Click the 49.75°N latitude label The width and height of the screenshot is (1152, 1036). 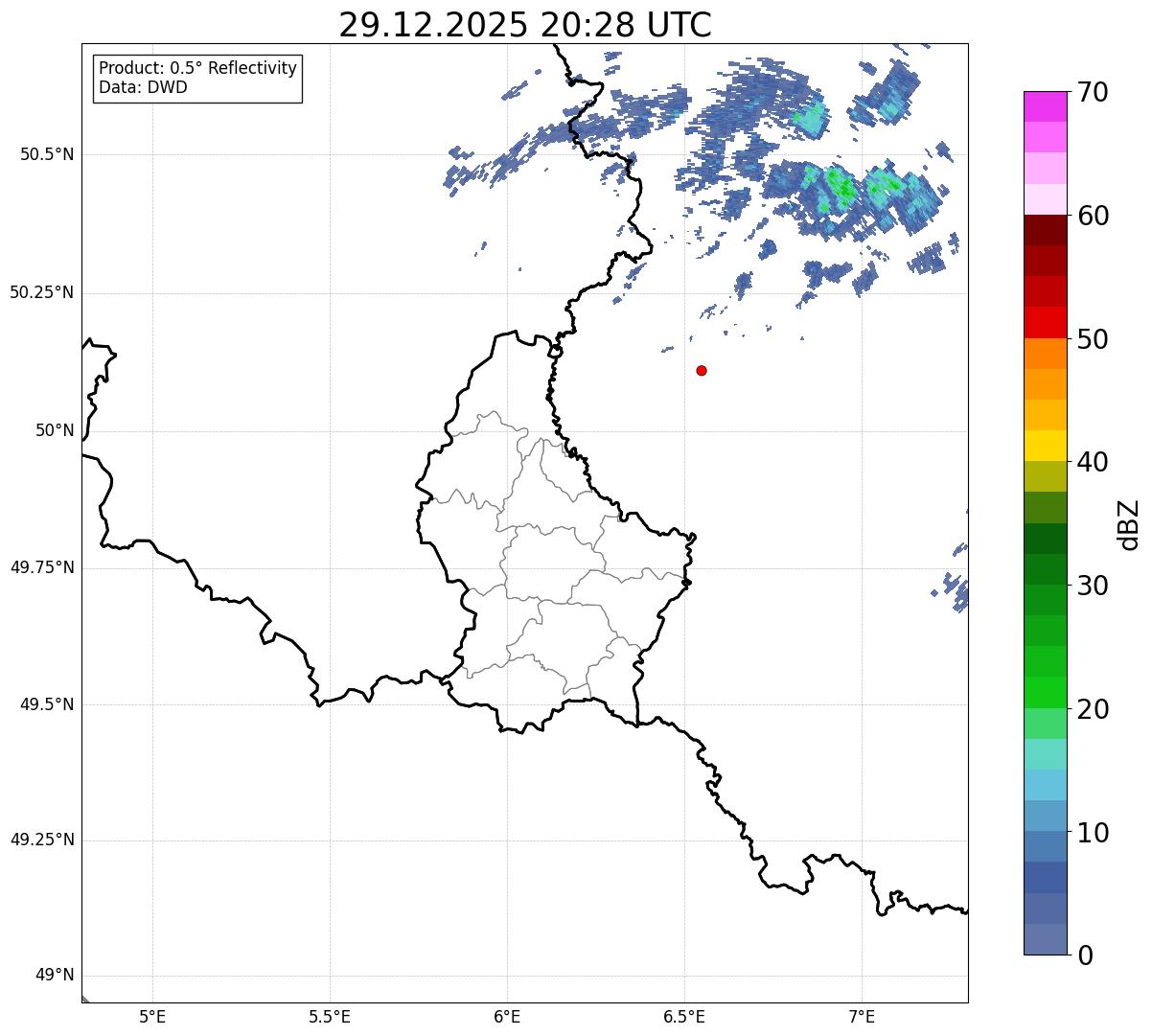coord(41,567)
